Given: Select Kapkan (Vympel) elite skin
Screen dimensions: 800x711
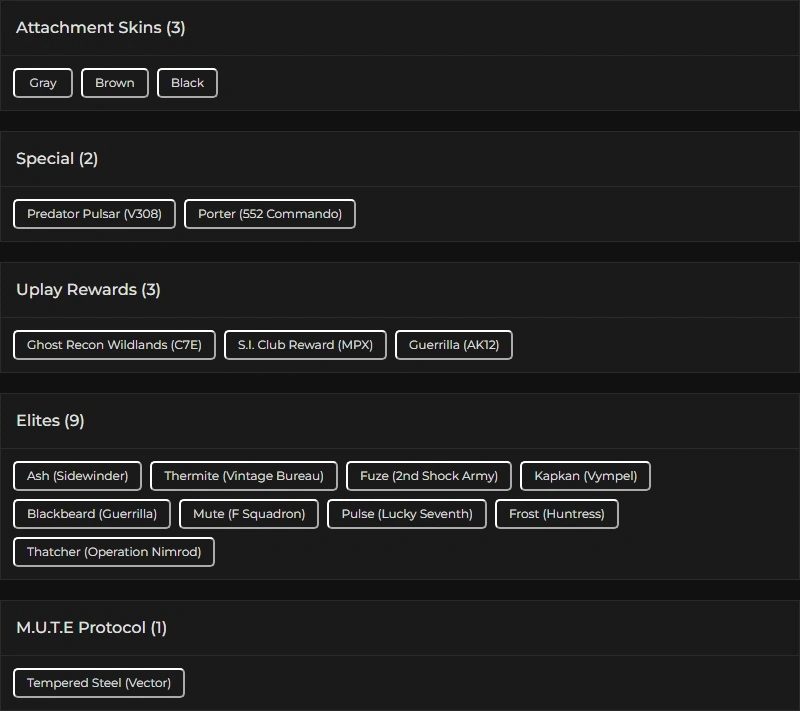Looking at the screenshot, I should (585, 476).
